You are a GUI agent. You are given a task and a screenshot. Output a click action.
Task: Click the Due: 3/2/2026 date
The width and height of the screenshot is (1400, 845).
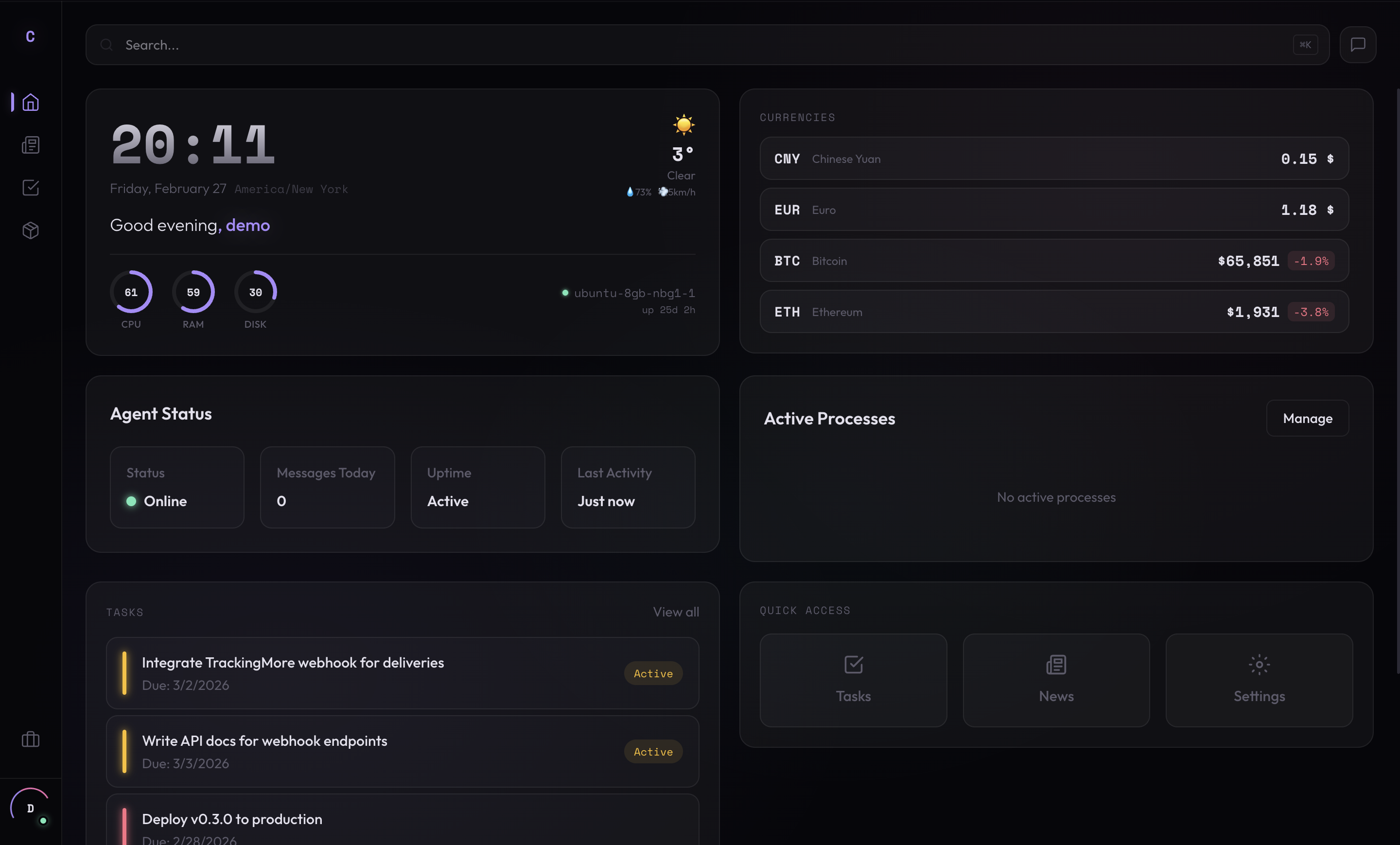pyautogui.click(x=185, y=686)
